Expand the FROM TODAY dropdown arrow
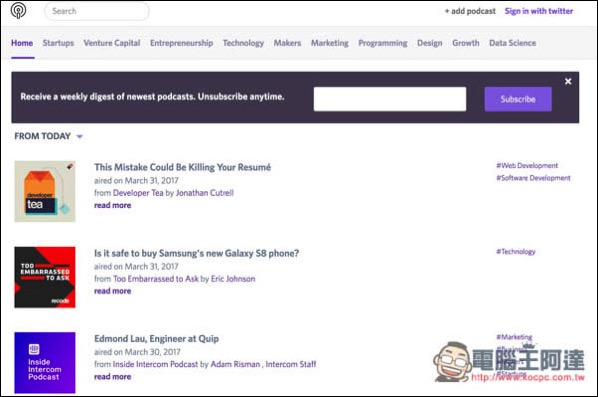The width and height of the screenshot is (598, 397). click(79, 137)
